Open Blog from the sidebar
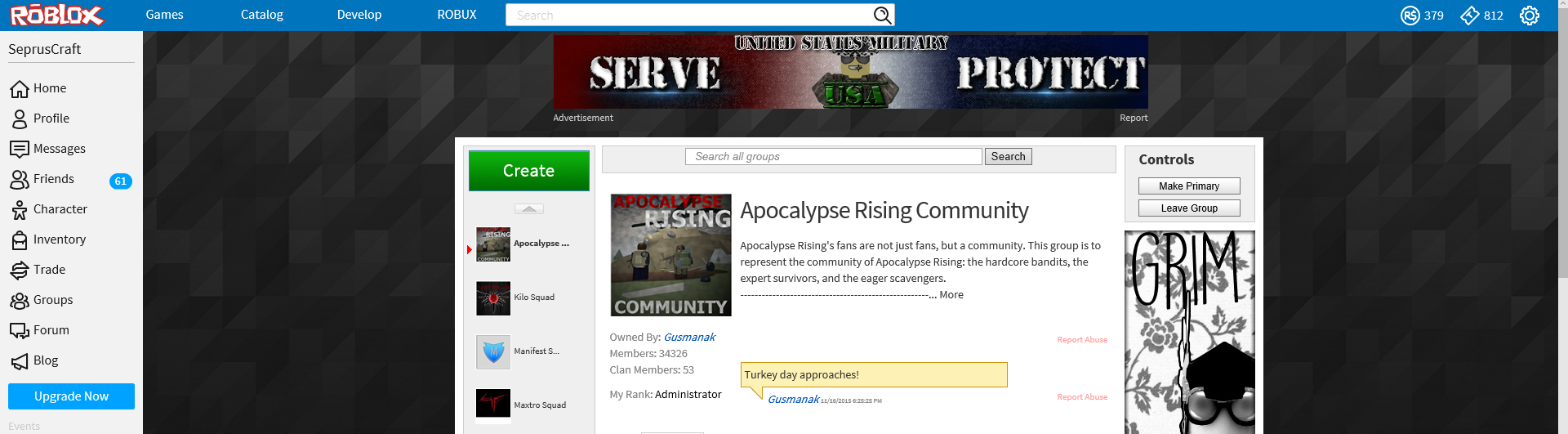Viewport: 1568px width, 434px height. [46, 360]
